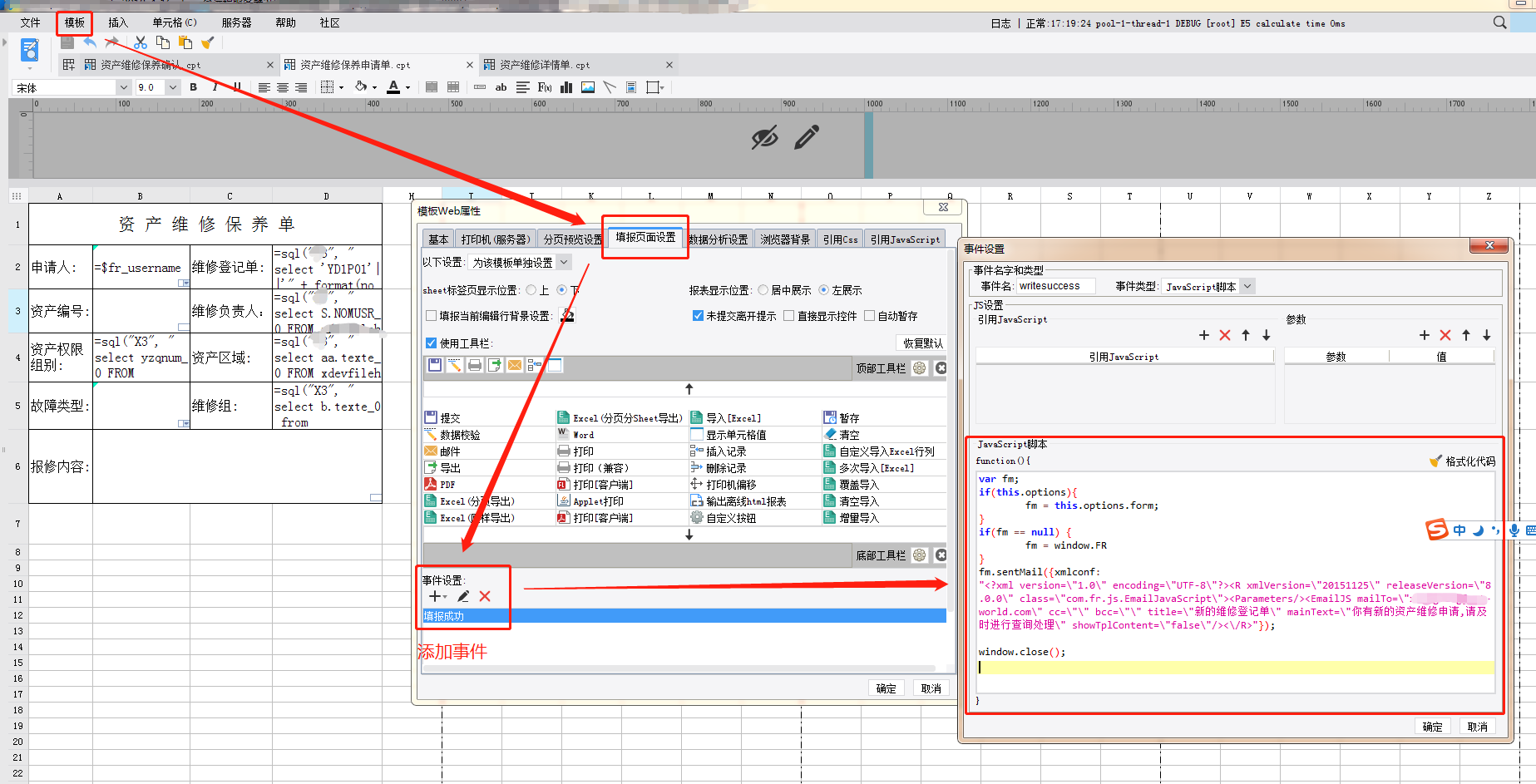Viewport: 1536px width, 784px height.
Task: Uncheck the 使用工具栏 checkbox
Action: click(x=431, y=343)
